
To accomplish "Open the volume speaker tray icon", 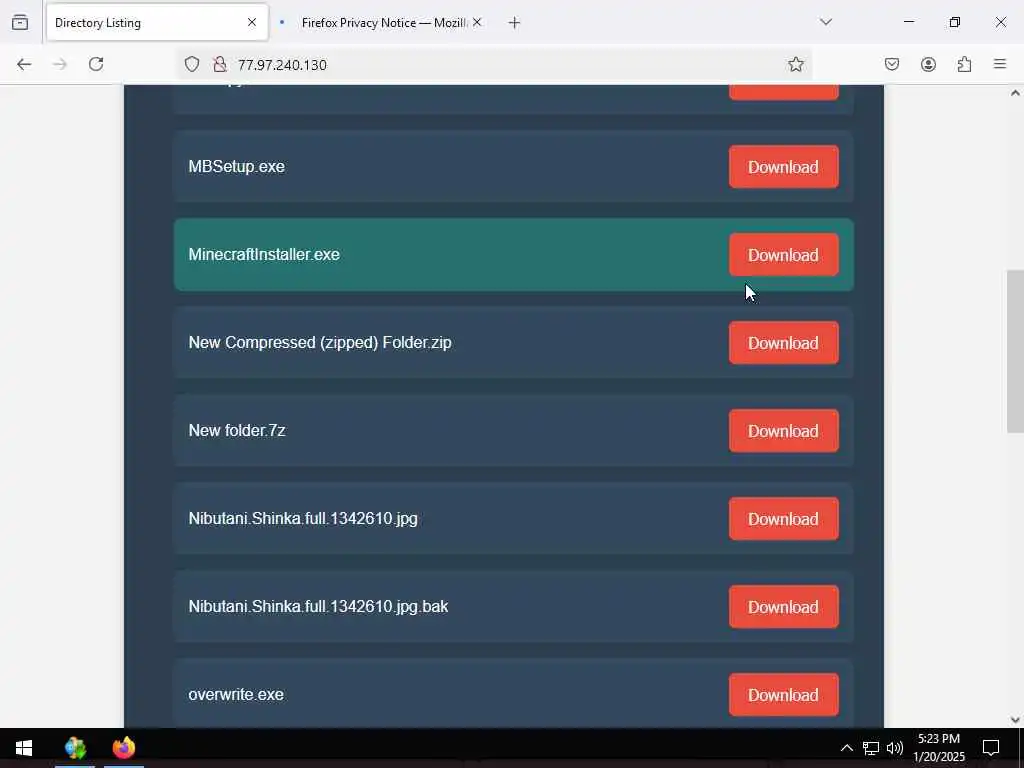I will tap(895, 748).
